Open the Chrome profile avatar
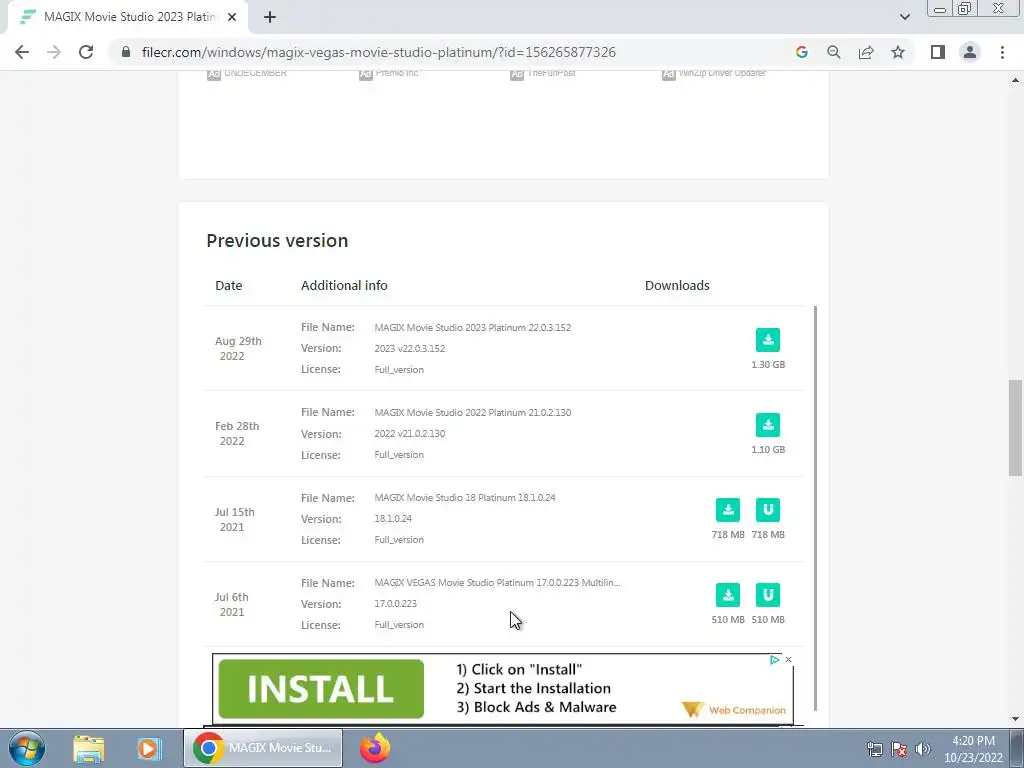This screenshot has width=1024, height=768. pos(970,52)
